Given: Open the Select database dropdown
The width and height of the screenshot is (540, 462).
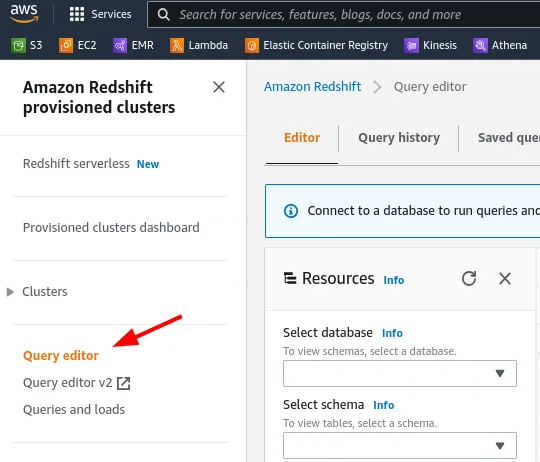Looking at the screenshot, I should 400,374.
